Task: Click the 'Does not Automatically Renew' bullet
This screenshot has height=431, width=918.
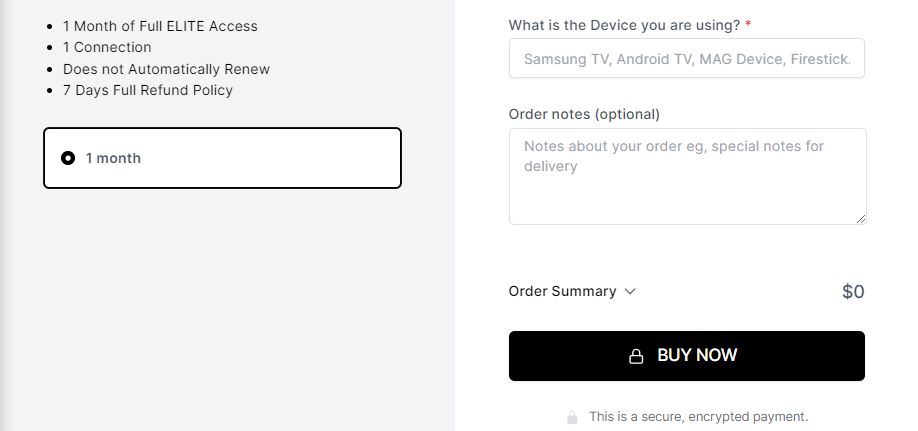Action: [x=166, y=69]
